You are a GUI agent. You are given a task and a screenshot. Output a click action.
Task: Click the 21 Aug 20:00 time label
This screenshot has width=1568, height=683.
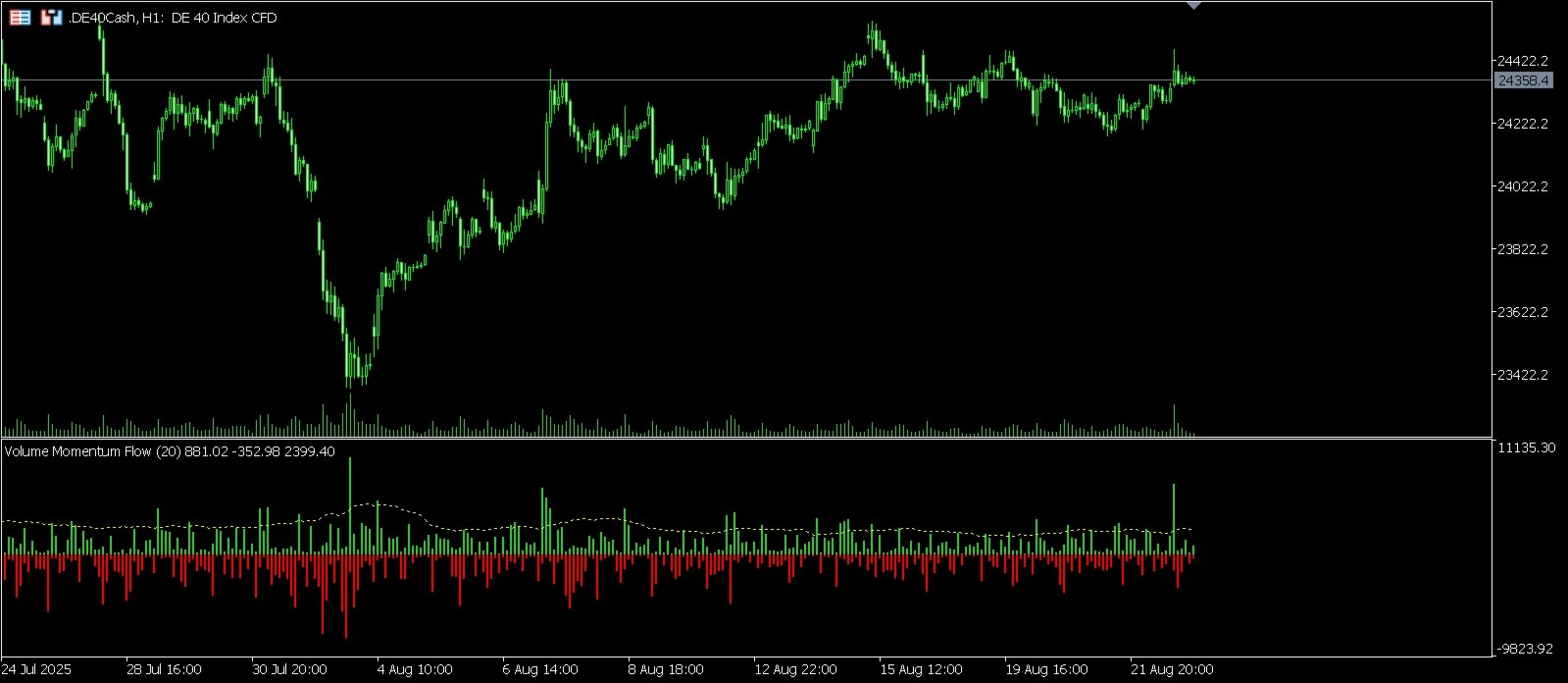pos(1172,669)
